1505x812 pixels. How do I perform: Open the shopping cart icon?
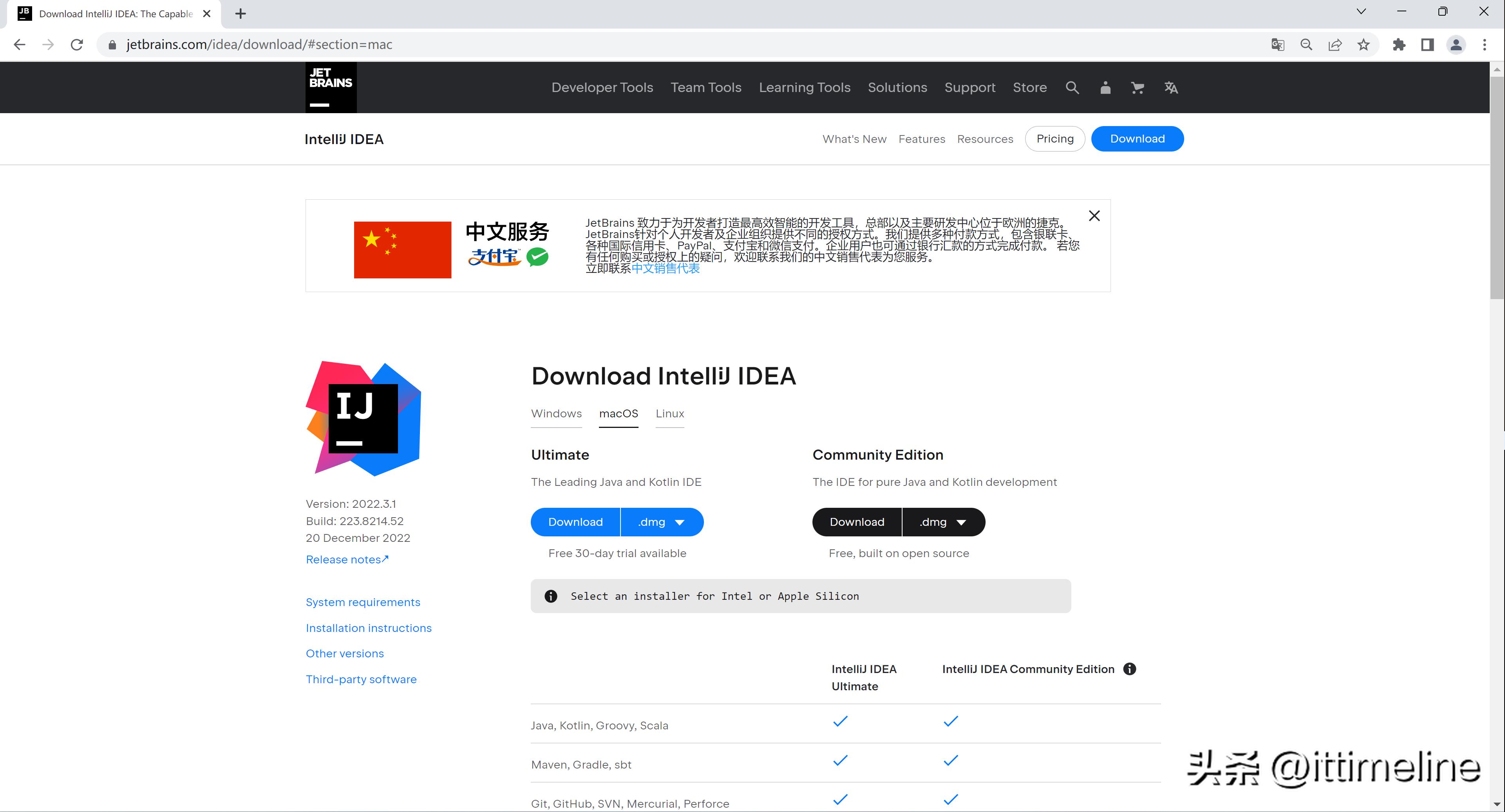pos(1138,88)
